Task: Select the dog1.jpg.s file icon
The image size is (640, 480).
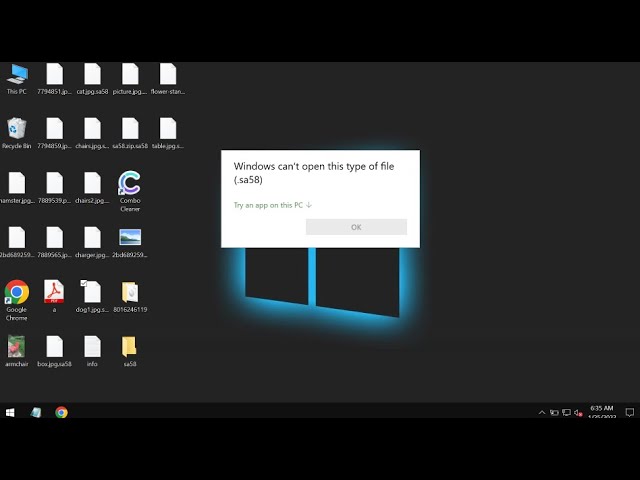Action: tap(93, 292)
